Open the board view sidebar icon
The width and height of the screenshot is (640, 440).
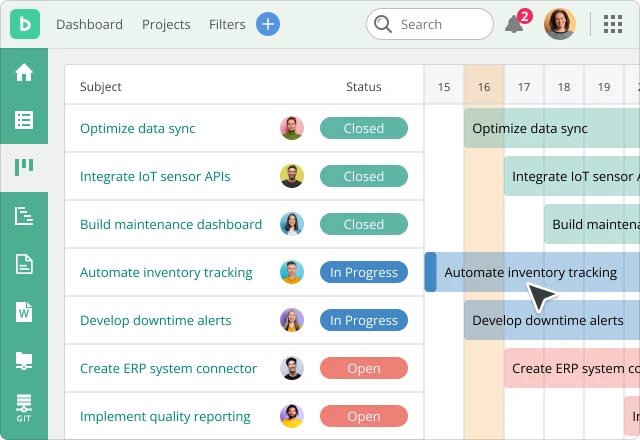(24, 167)
